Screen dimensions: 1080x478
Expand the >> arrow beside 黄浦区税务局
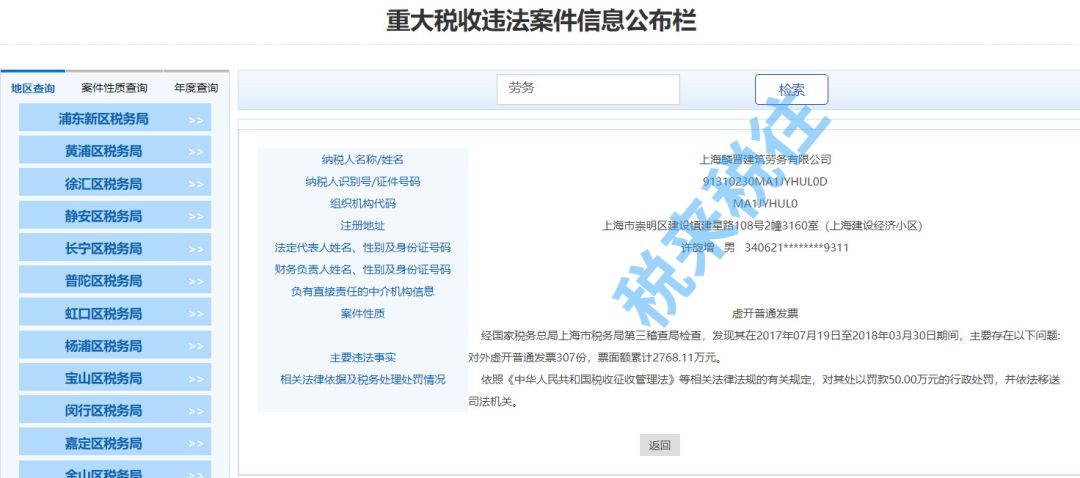[196, 152]
